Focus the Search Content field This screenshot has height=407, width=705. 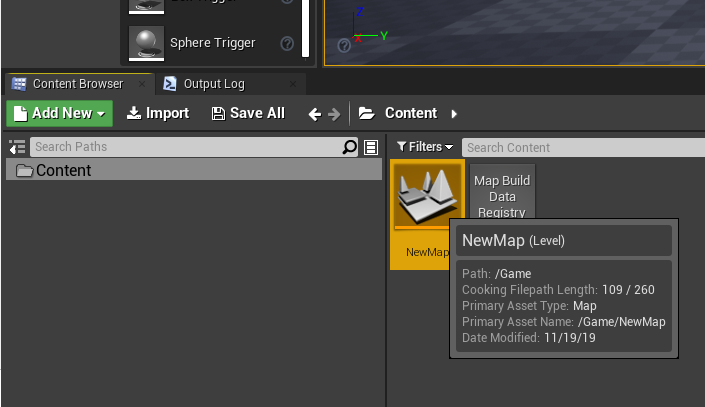coord(583,148)
